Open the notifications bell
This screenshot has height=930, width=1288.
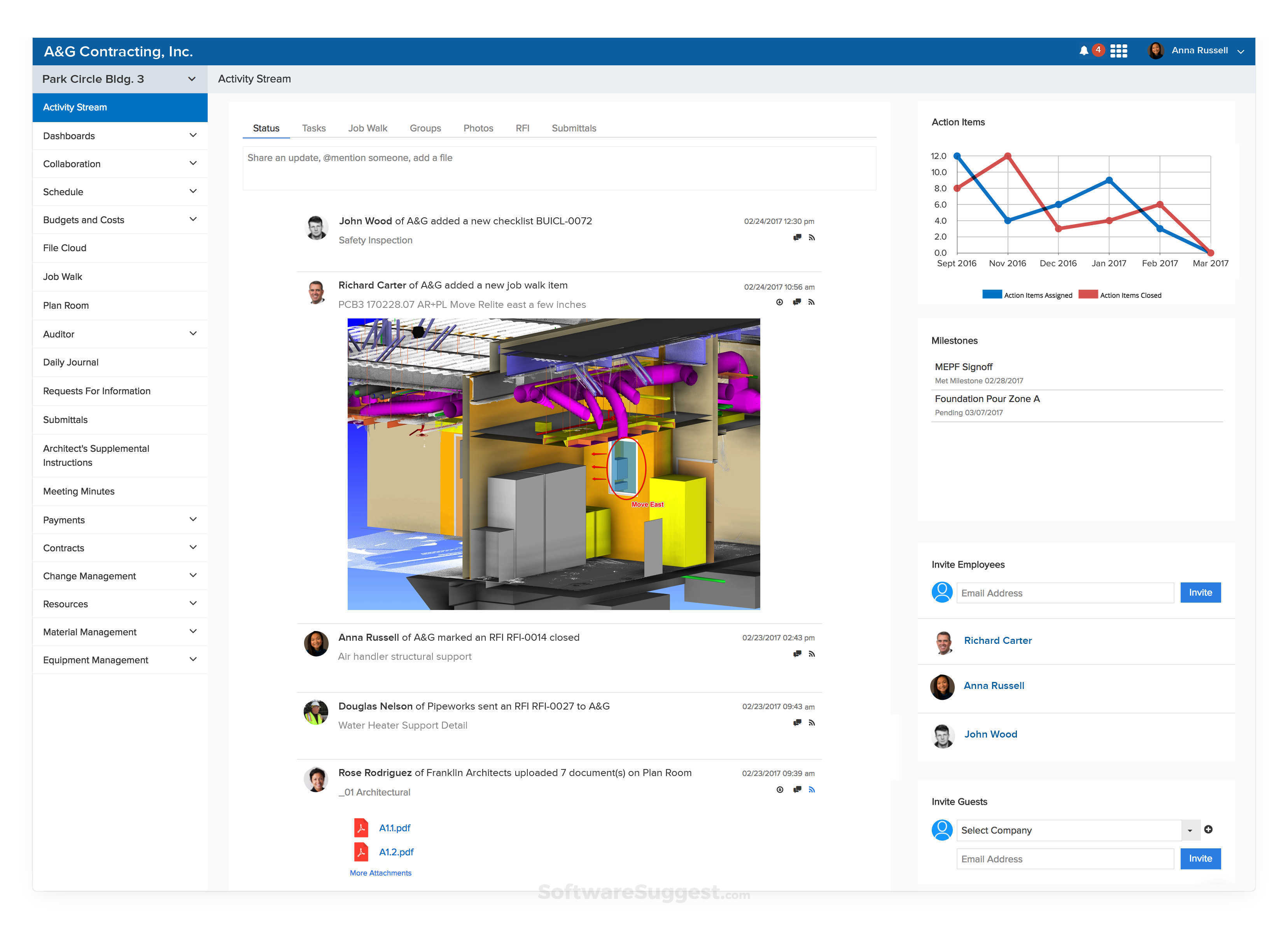[1083, 51]
